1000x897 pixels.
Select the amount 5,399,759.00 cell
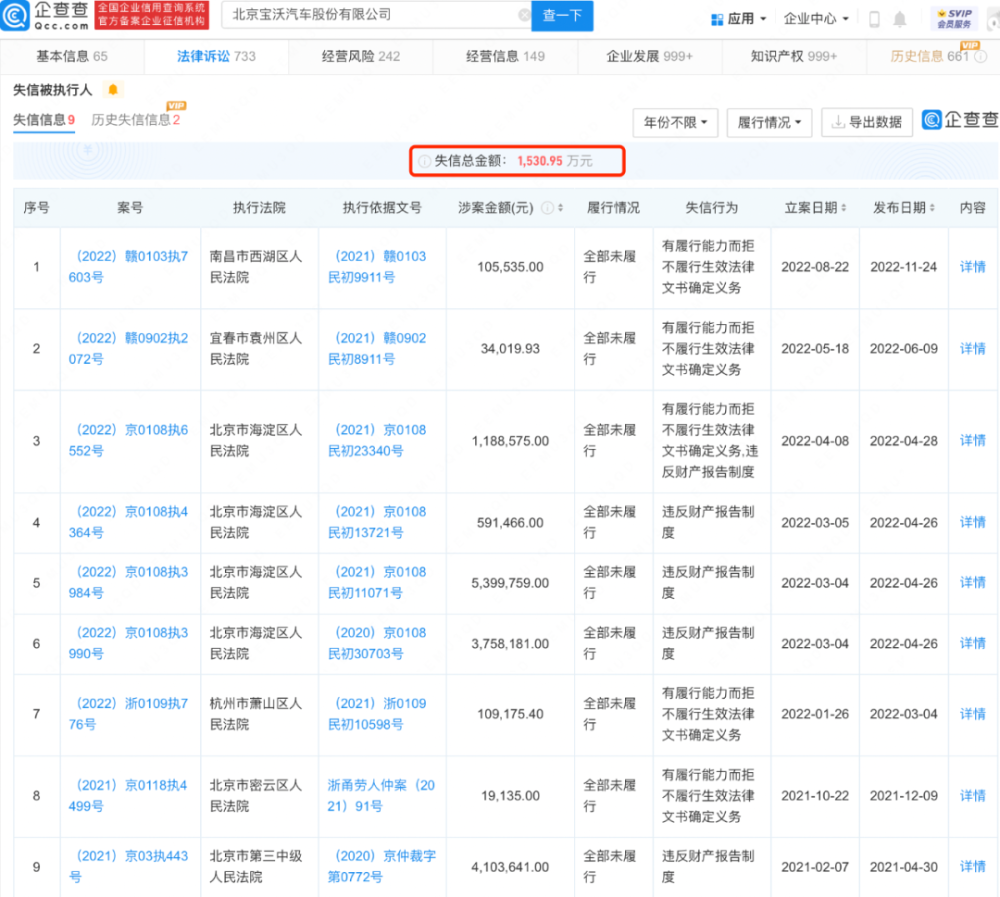point(510,583)
